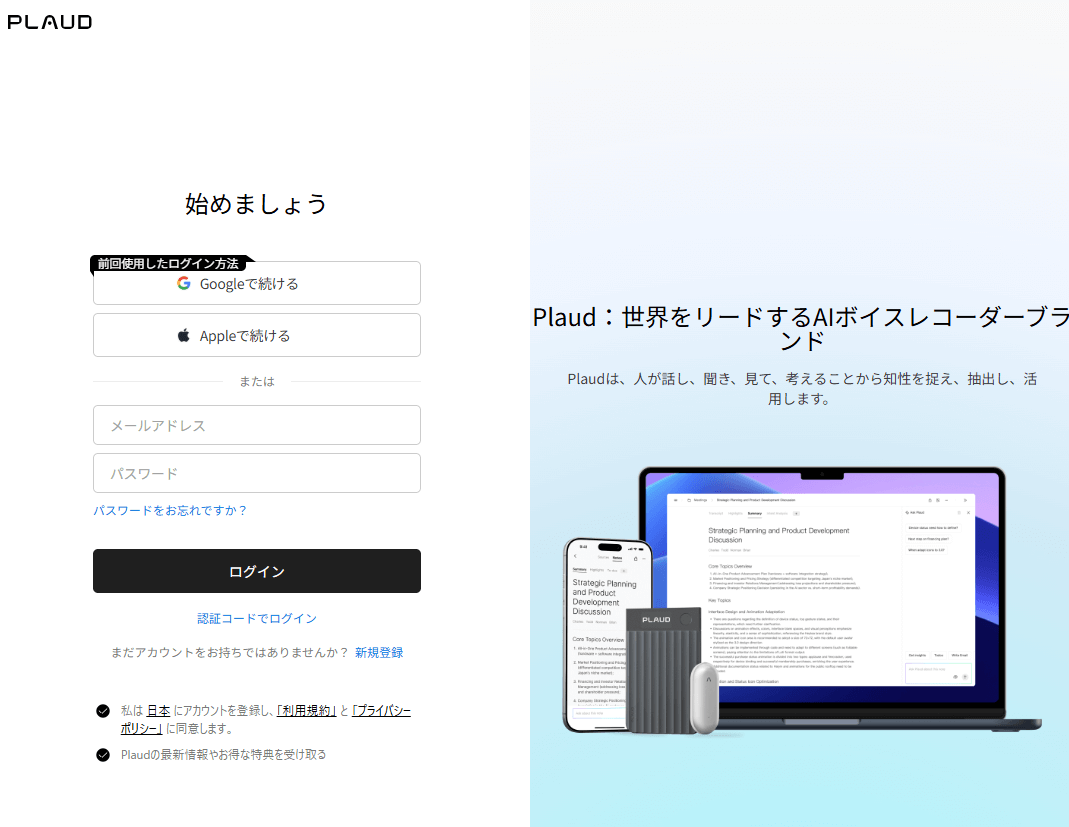Uncheck the terms and privacy agreement checkbox
Viewport: 1069px width, 827px height.
point(103,711)
